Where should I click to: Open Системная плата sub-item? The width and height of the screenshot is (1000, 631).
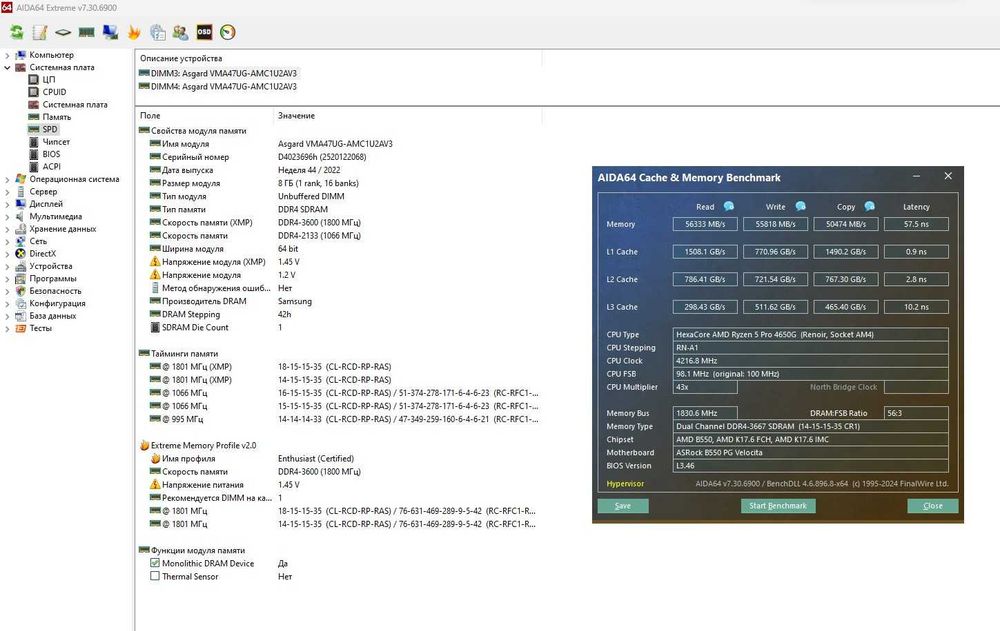(x=75, y=105)
